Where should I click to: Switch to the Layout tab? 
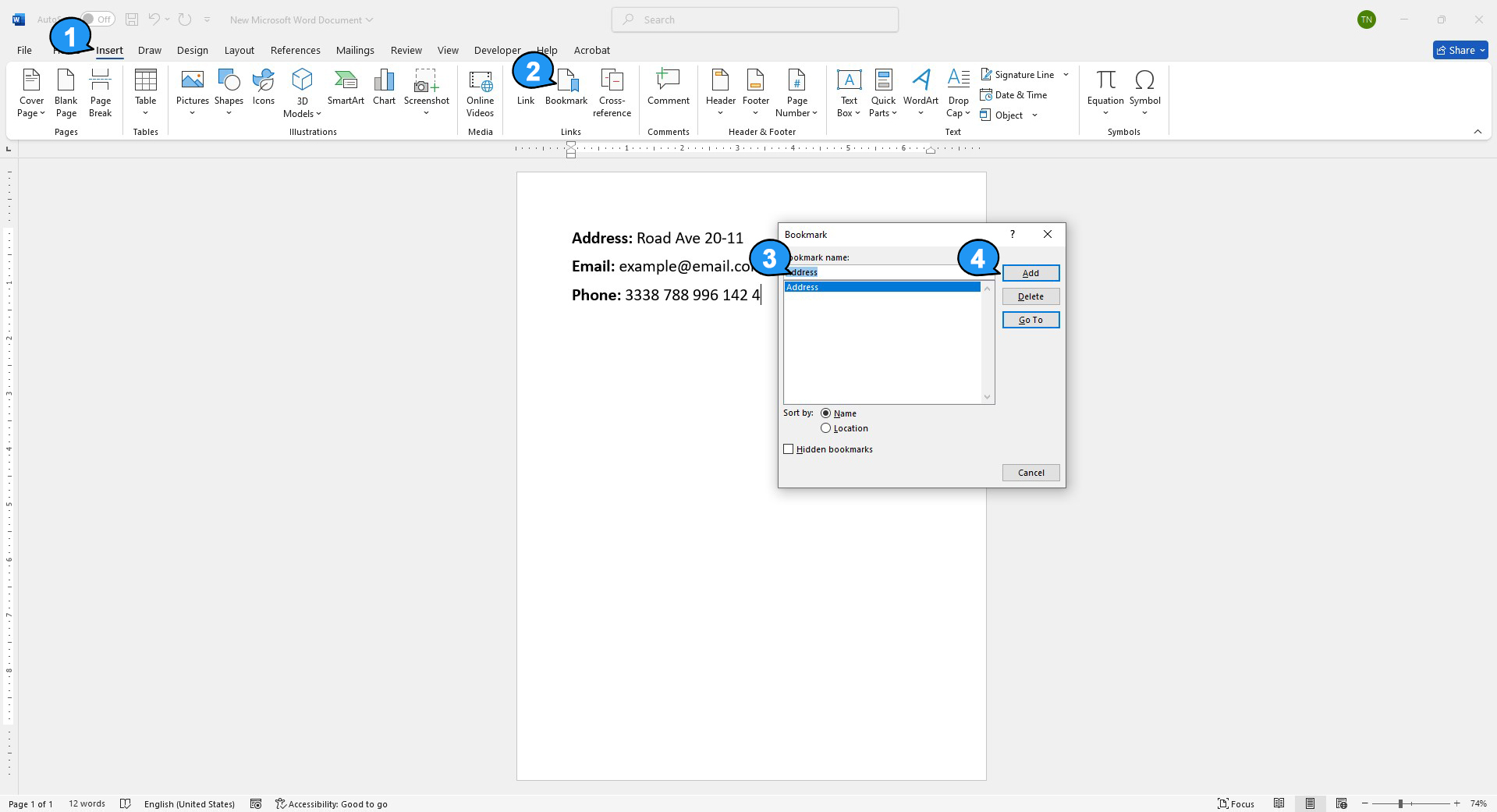point(239,50)
